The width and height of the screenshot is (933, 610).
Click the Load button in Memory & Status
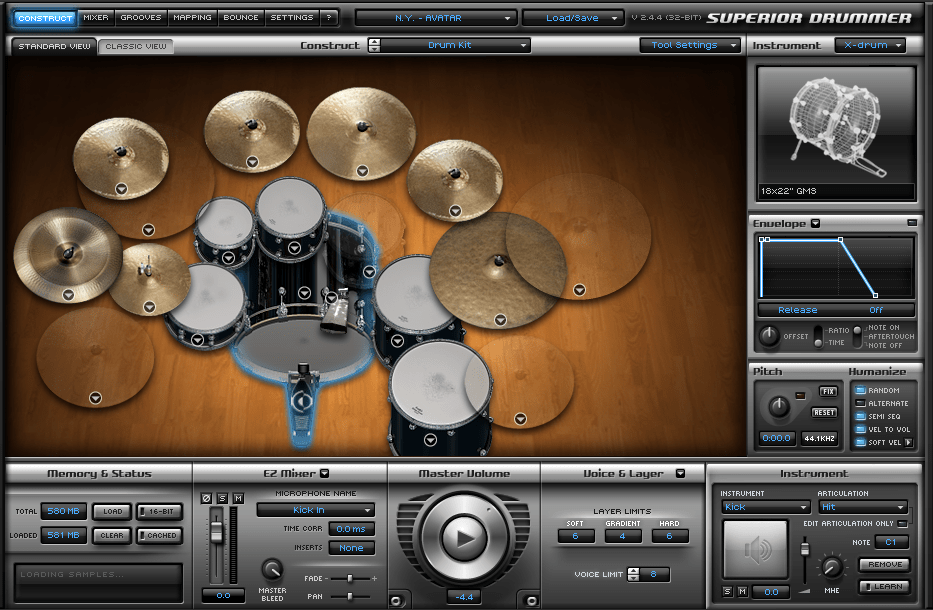(112, 511)
